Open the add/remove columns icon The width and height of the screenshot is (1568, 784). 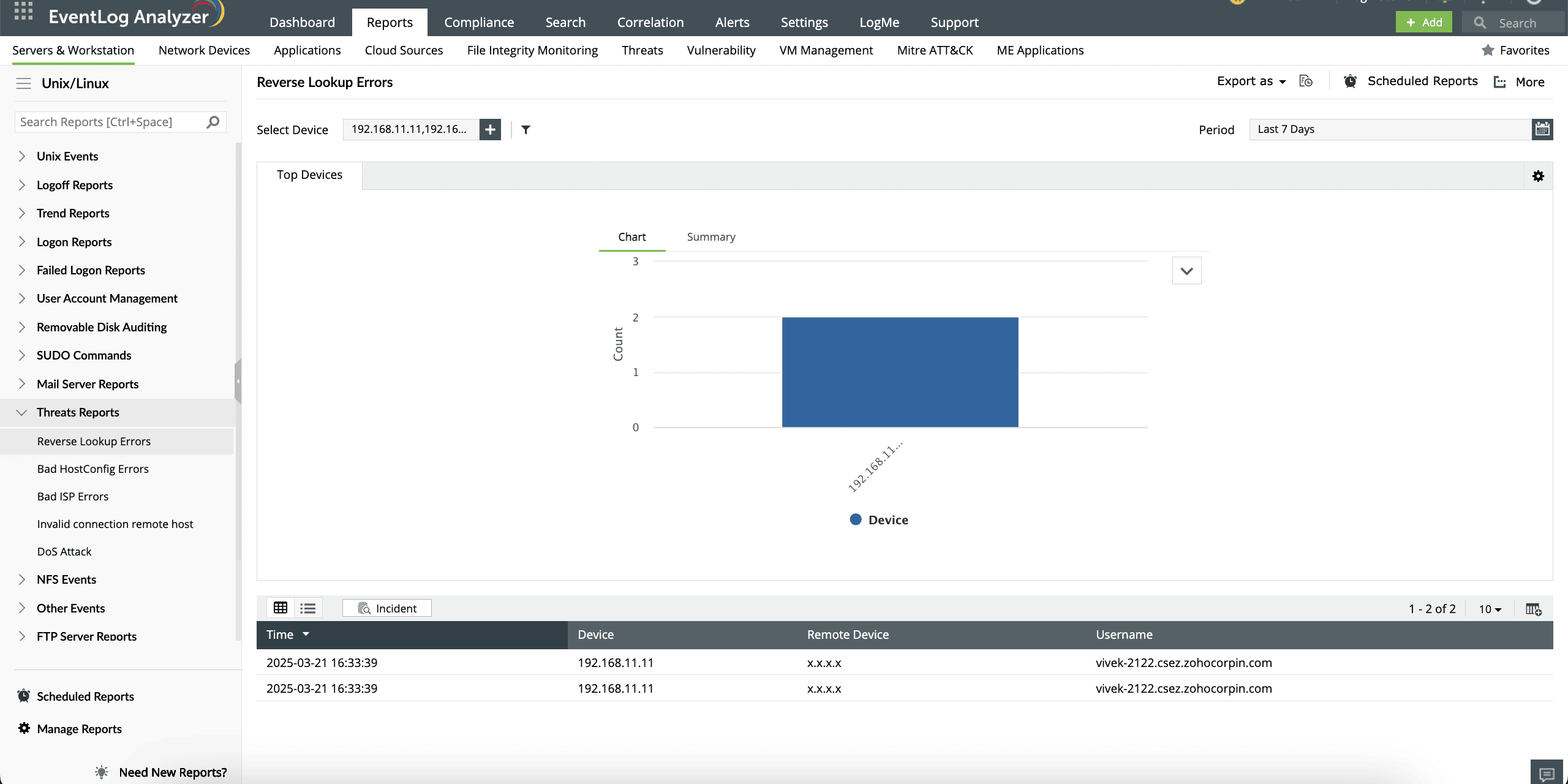1533,609
